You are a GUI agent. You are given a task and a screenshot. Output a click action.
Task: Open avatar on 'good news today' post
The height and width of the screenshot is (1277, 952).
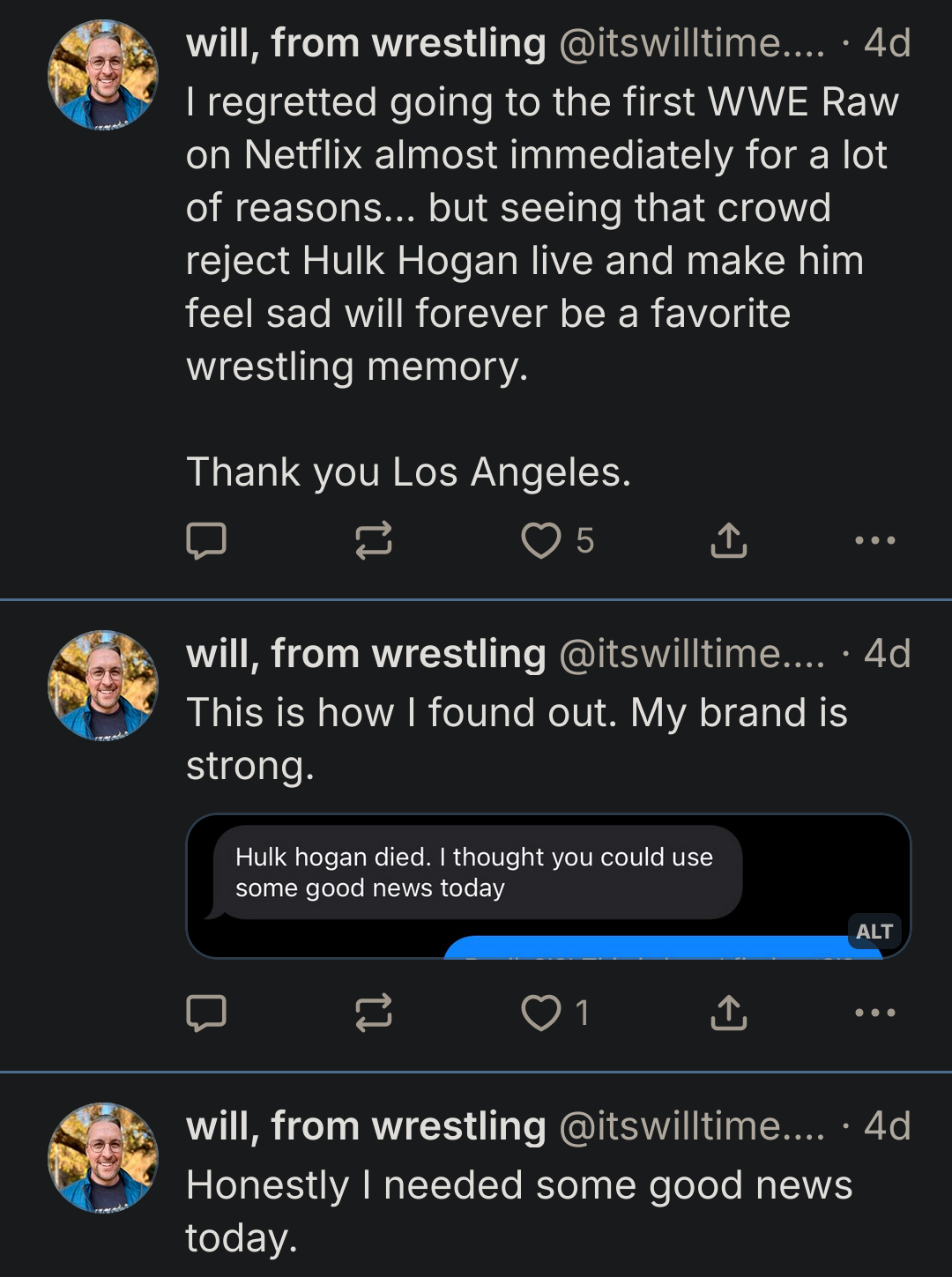(103, 1157)
